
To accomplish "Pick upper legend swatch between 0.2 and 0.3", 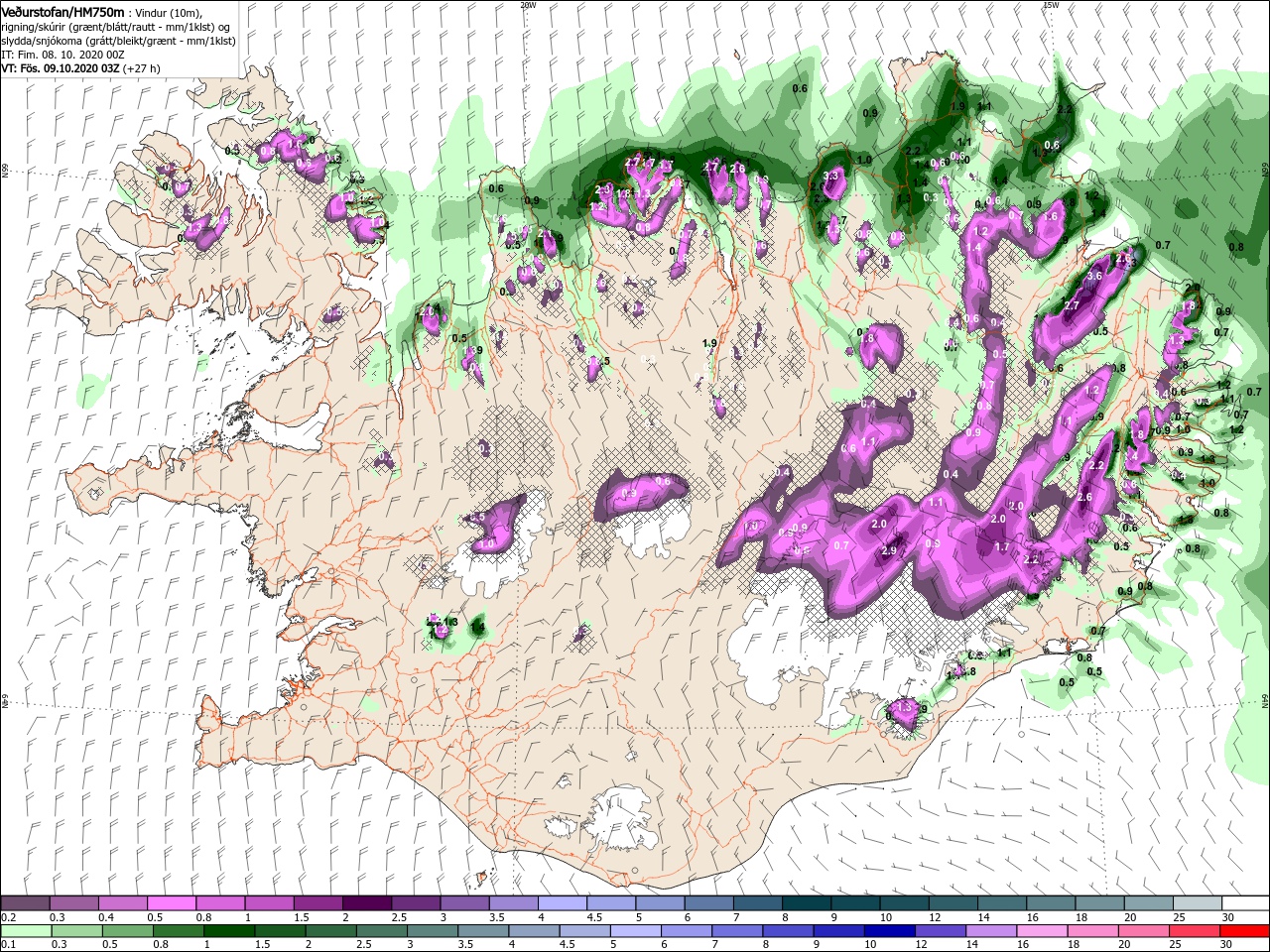I will pyautogui.click(x=25, y=903).
